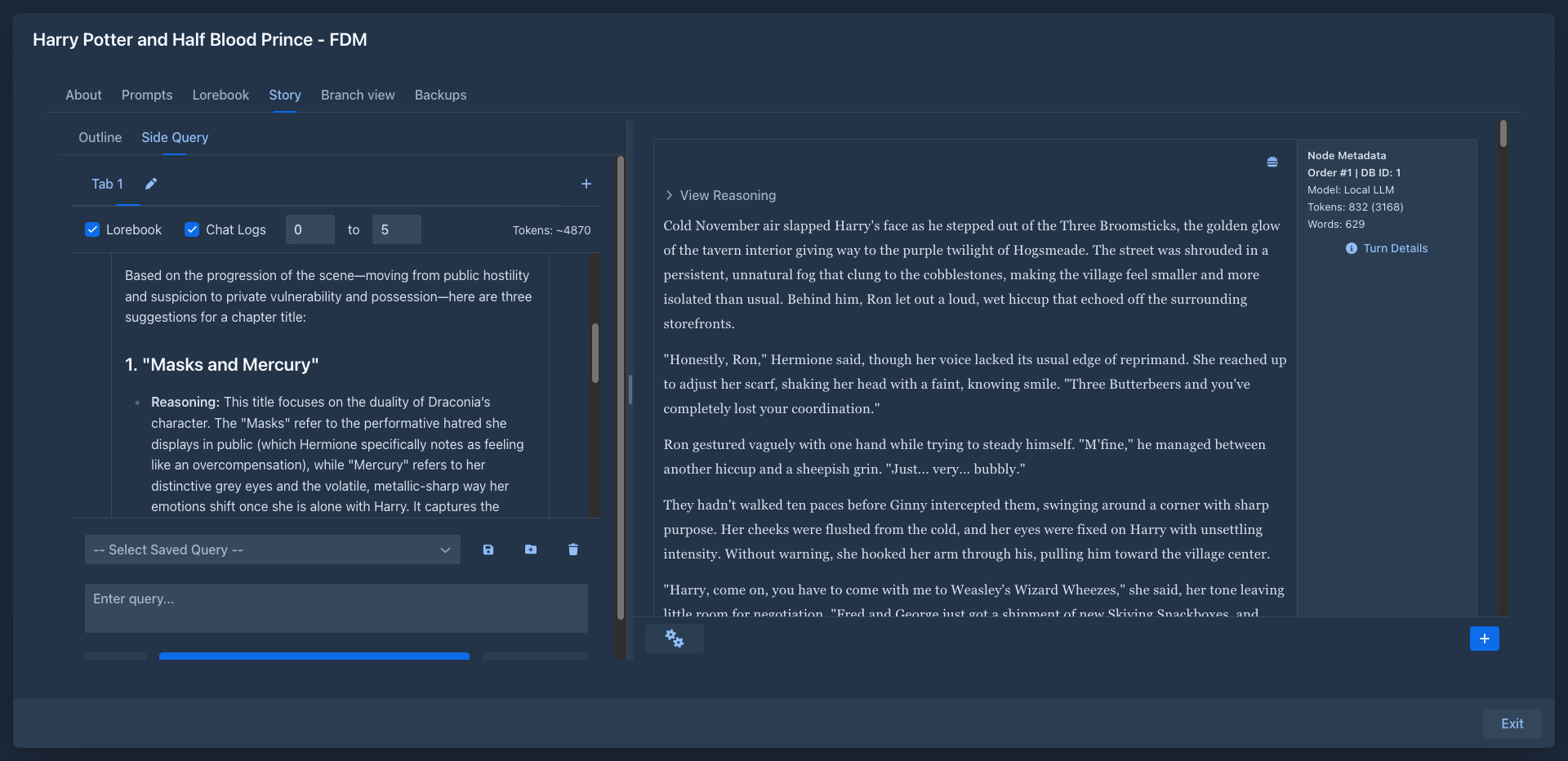Save the current query with the disk icon
The height and width of the screenshot is (761, 1568).
[x=488, y=550]
